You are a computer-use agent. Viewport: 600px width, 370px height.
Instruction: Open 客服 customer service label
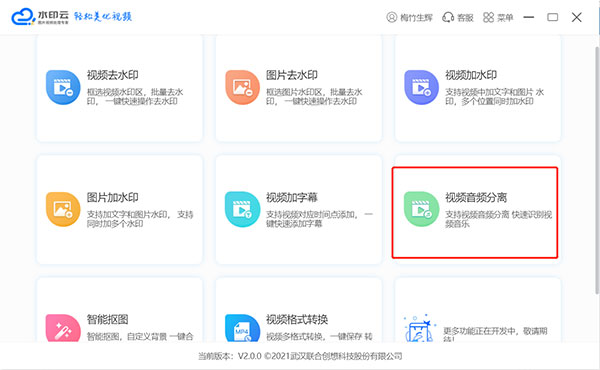click(x=465, y=18)
